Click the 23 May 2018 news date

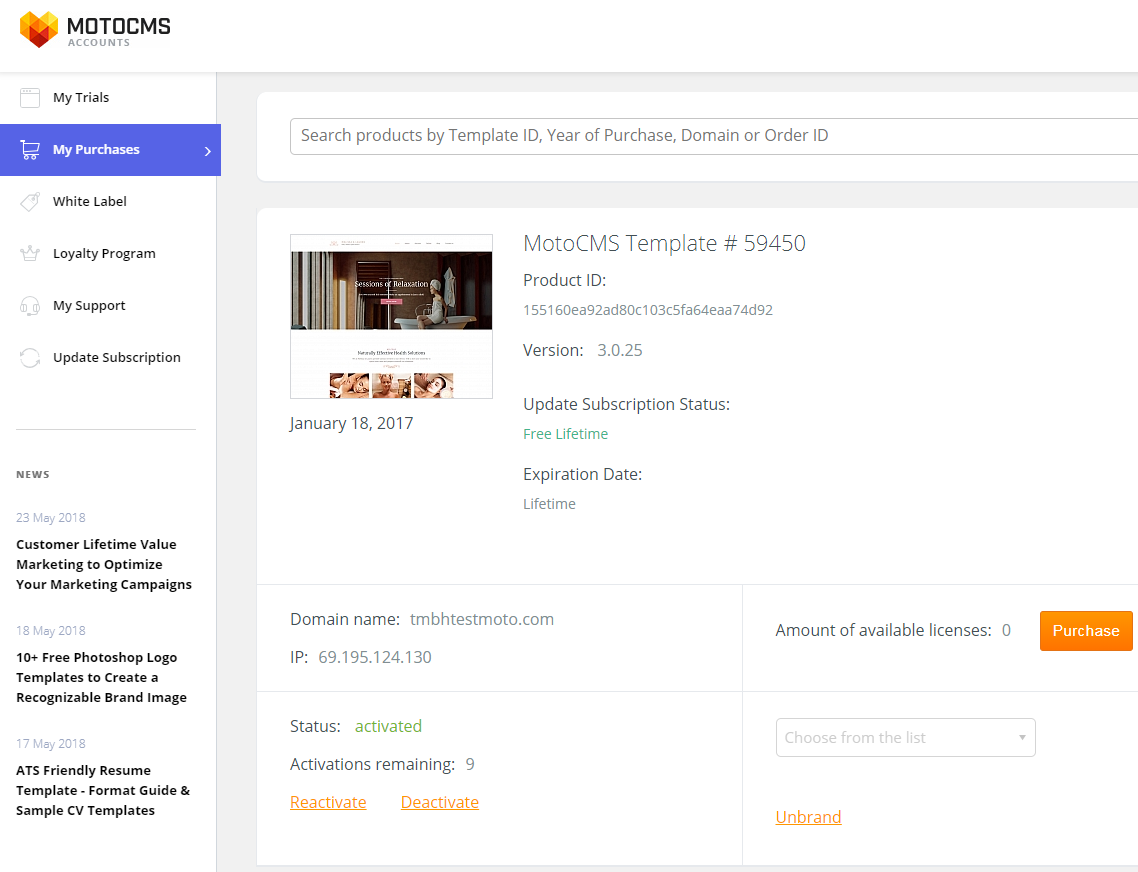51,518
